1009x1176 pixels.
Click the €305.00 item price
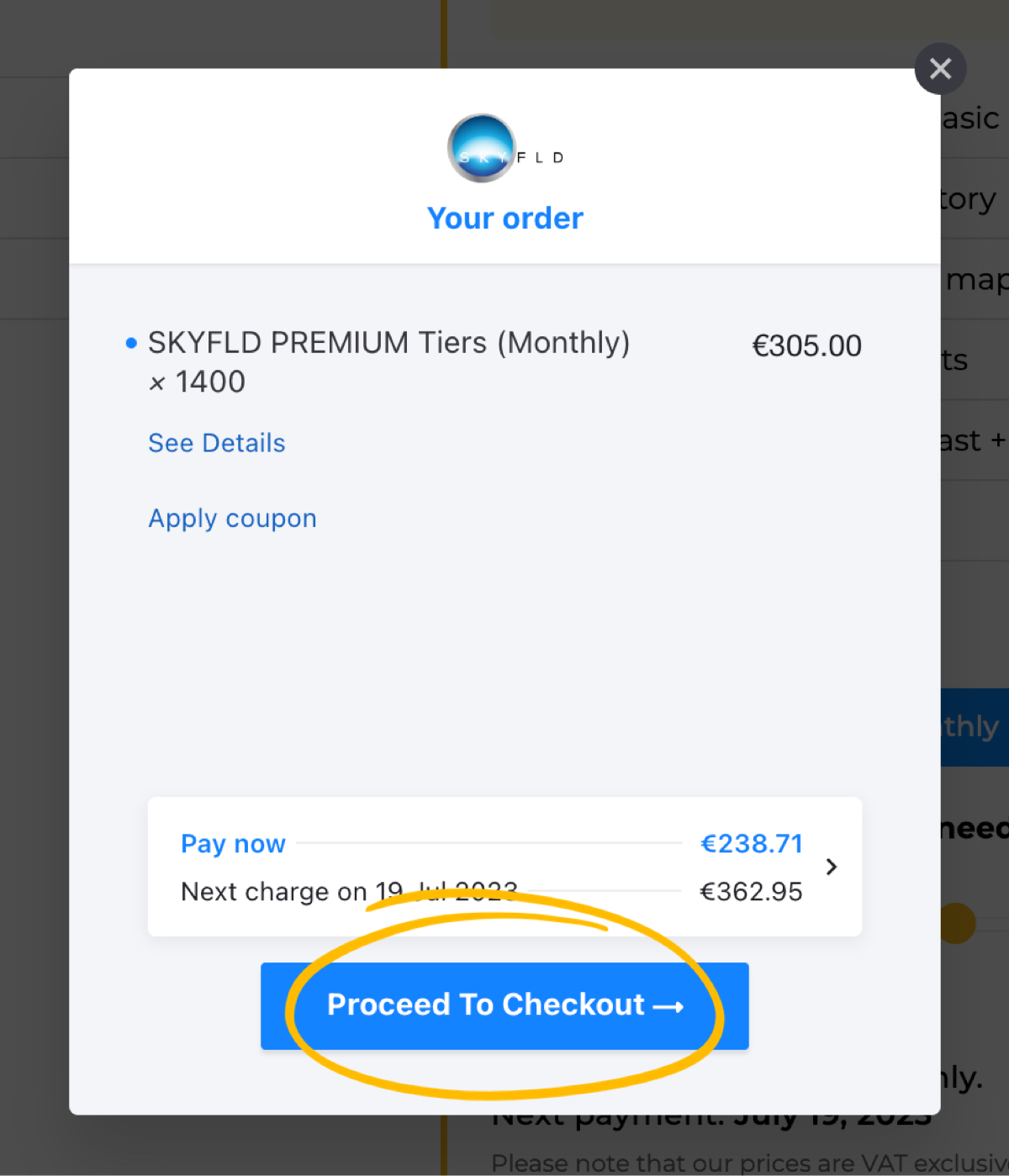[x=806, y=345]
